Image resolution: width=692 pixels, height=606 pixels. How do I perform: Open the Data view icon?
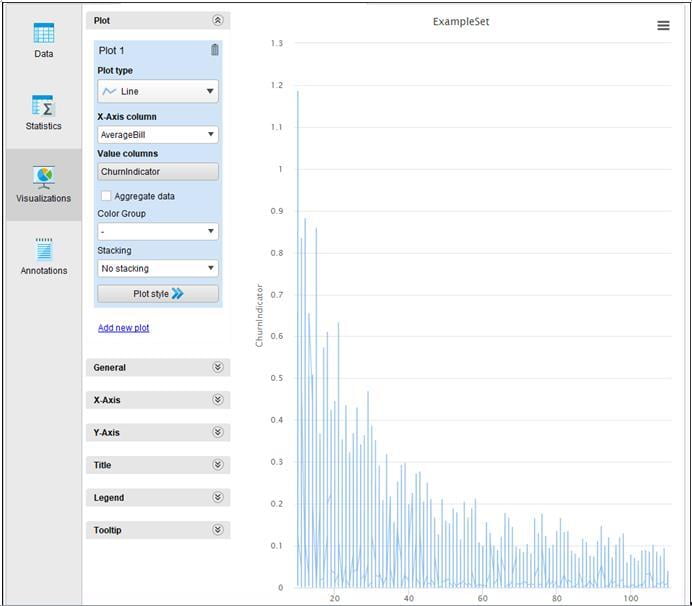(43, 33)
